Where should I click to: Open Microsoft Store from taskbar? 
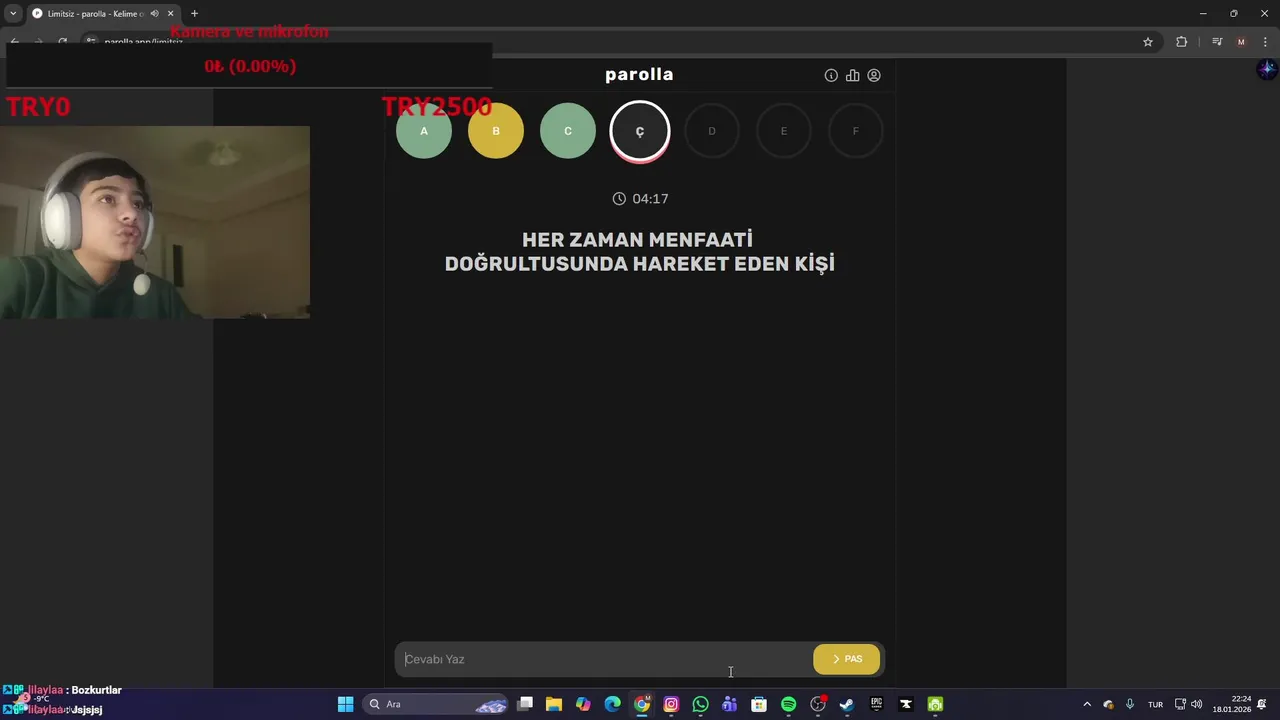(759, 704)
